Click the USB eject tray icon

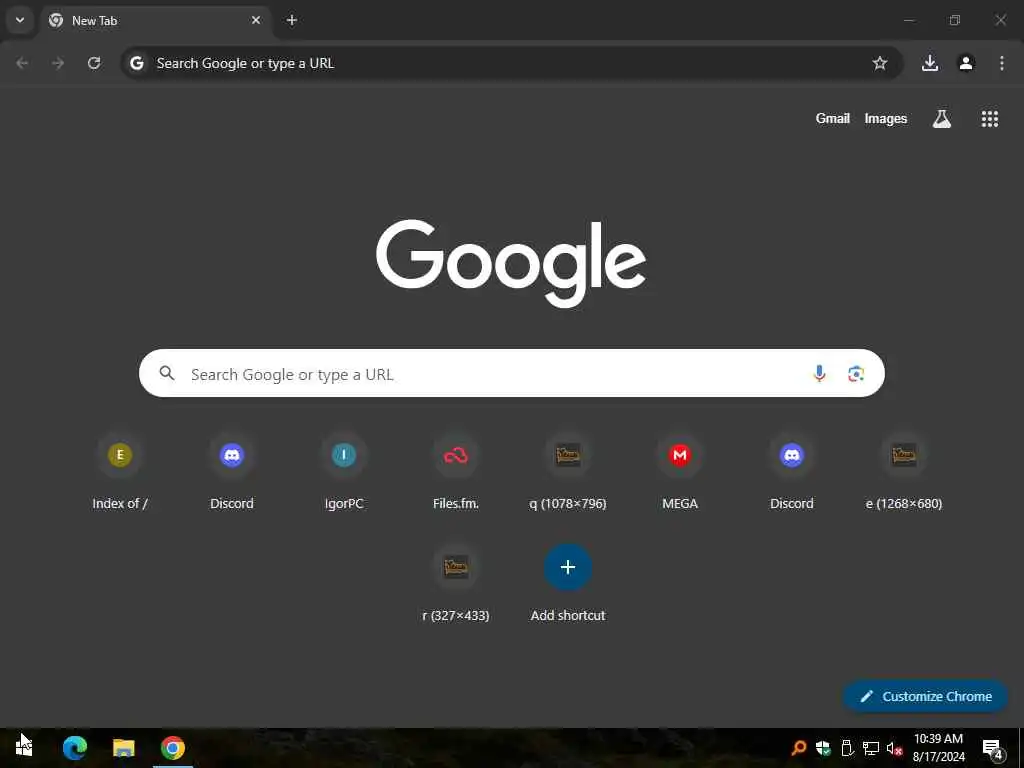[x=847, y=748]
